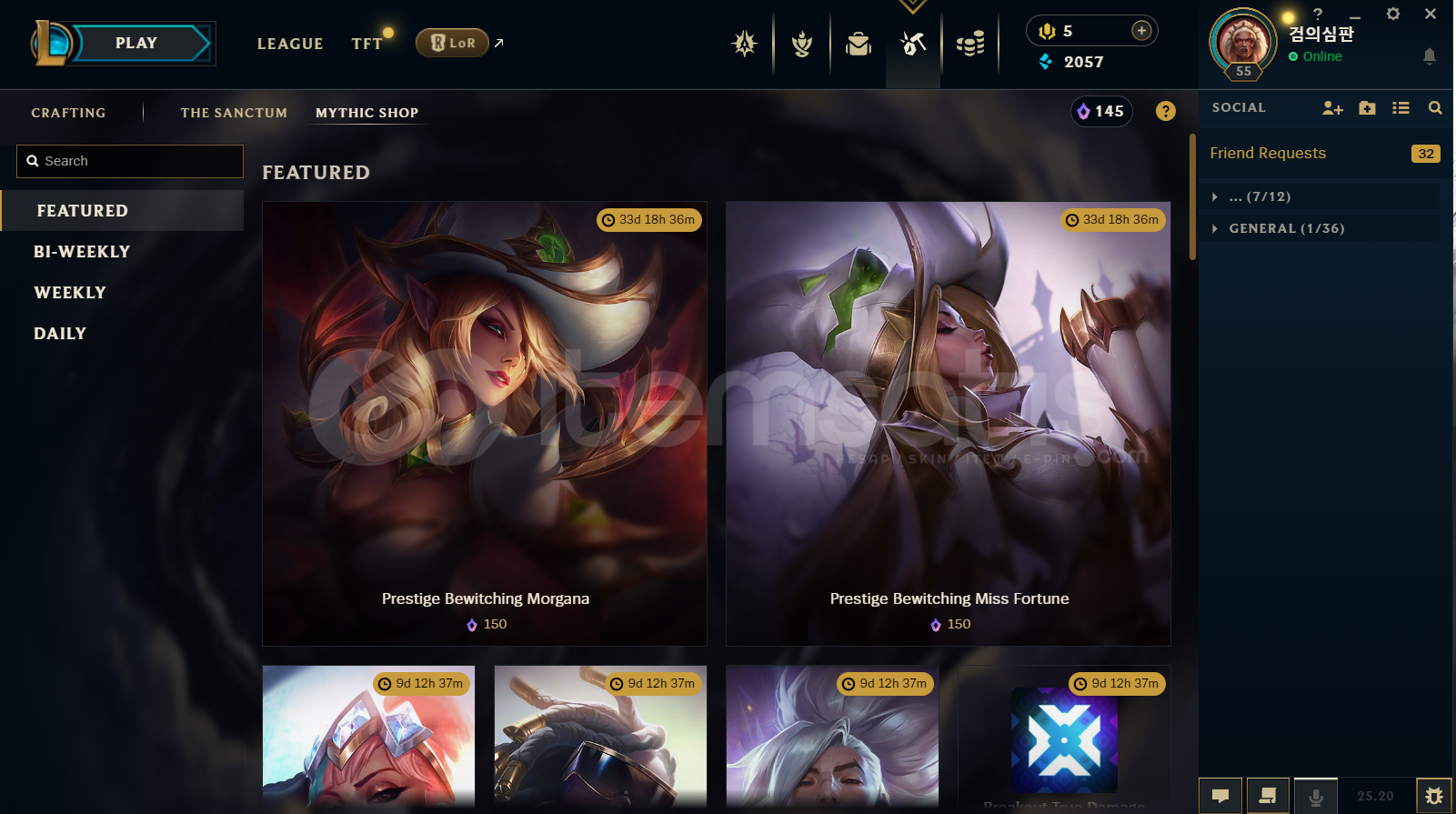The height and width of the screenshot is (814, 1456).
Task: Open the Store coins icon
Action: point(970,43)
